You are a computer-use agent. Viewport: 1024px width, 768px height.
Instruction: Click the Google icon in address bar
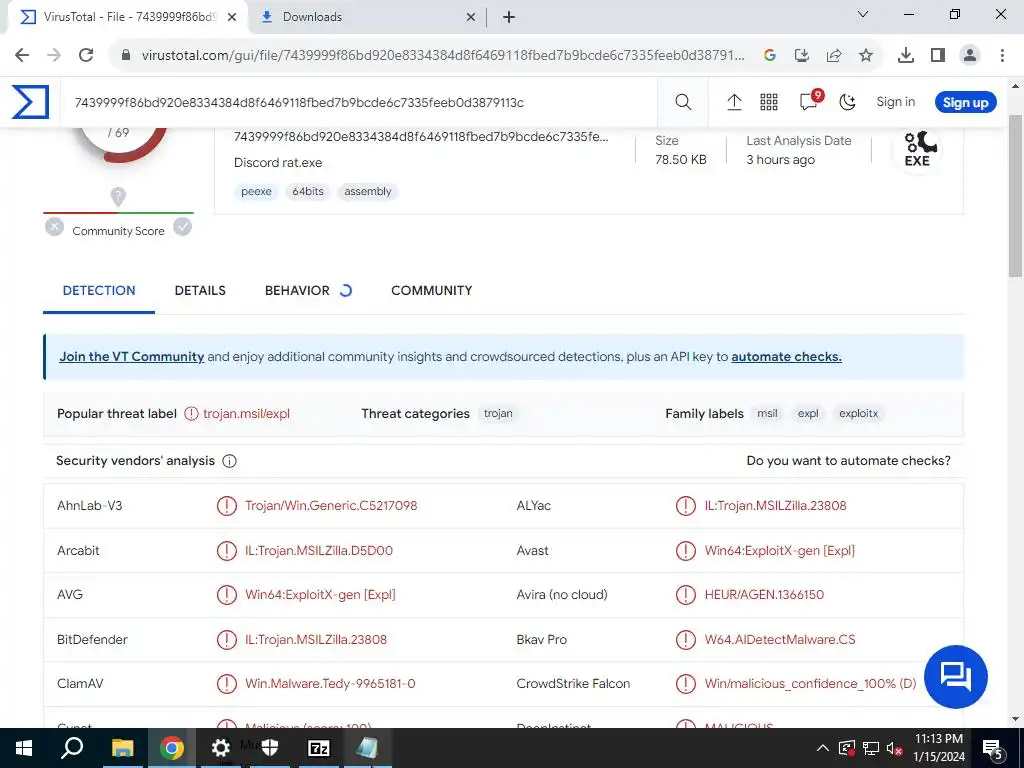click(x=770, y=56)
